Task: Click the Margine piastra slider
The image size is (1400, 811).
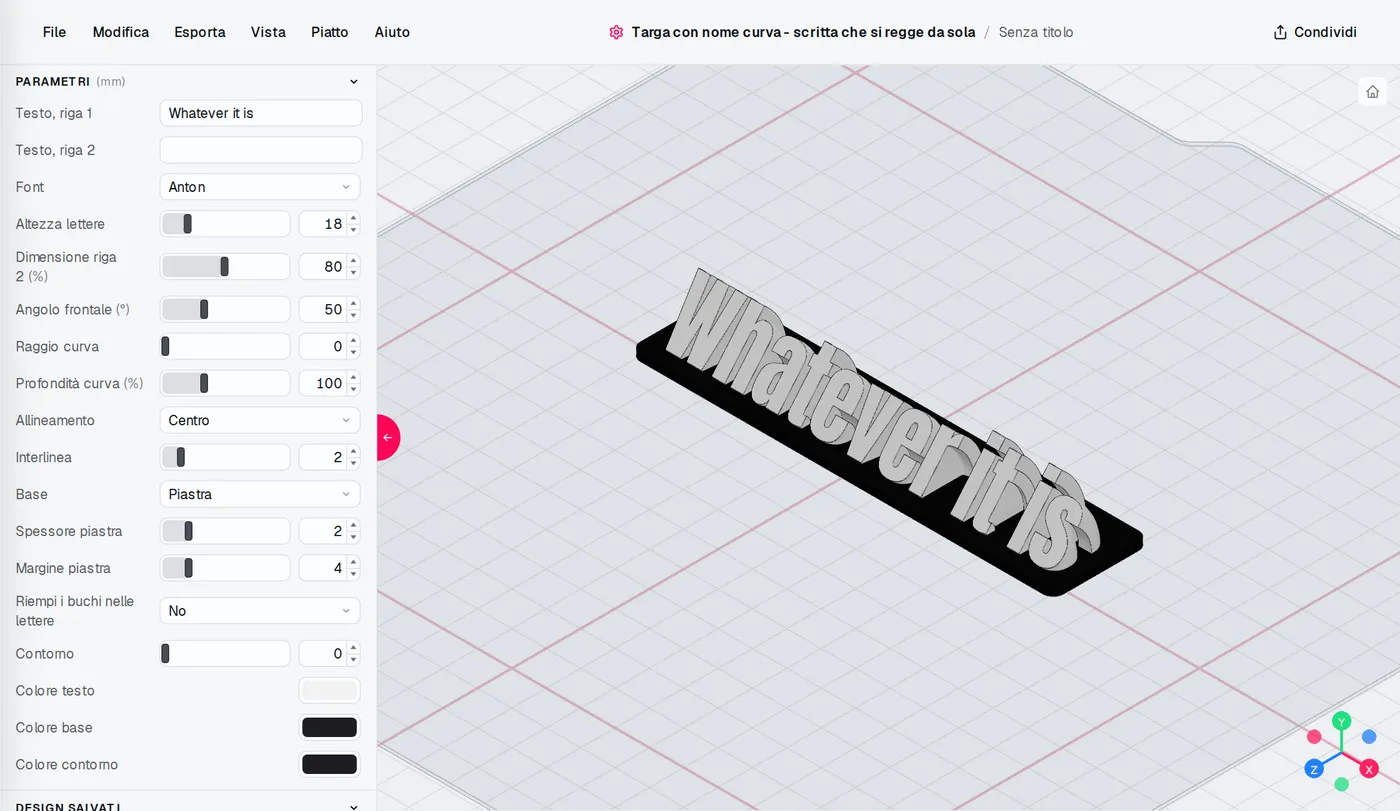Action: 225,568
